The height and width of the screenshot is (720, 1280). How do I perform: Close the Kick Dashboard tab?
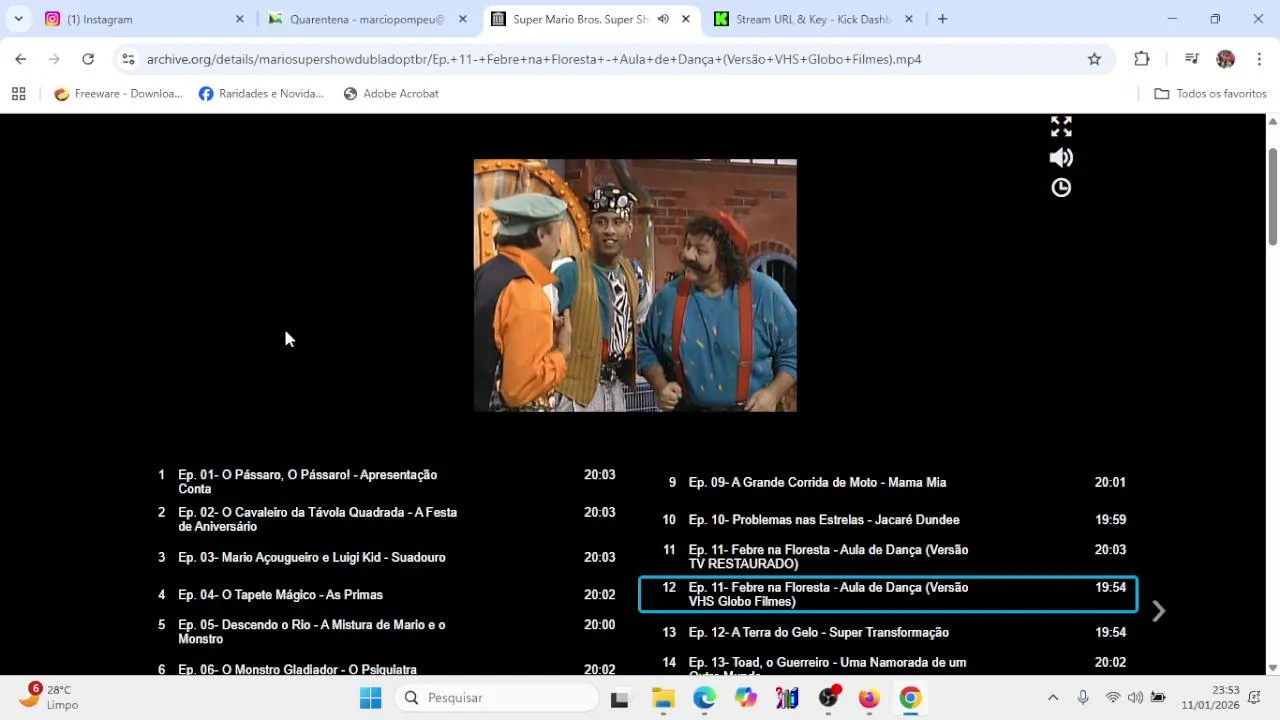(x=908, y=19)
